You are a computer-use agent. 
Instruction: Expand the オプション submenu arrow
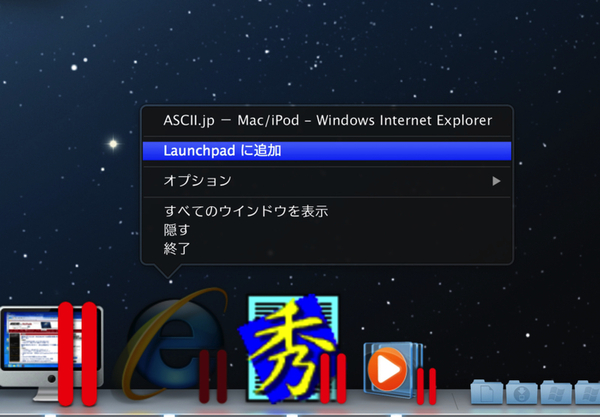[x=496, y=181]
